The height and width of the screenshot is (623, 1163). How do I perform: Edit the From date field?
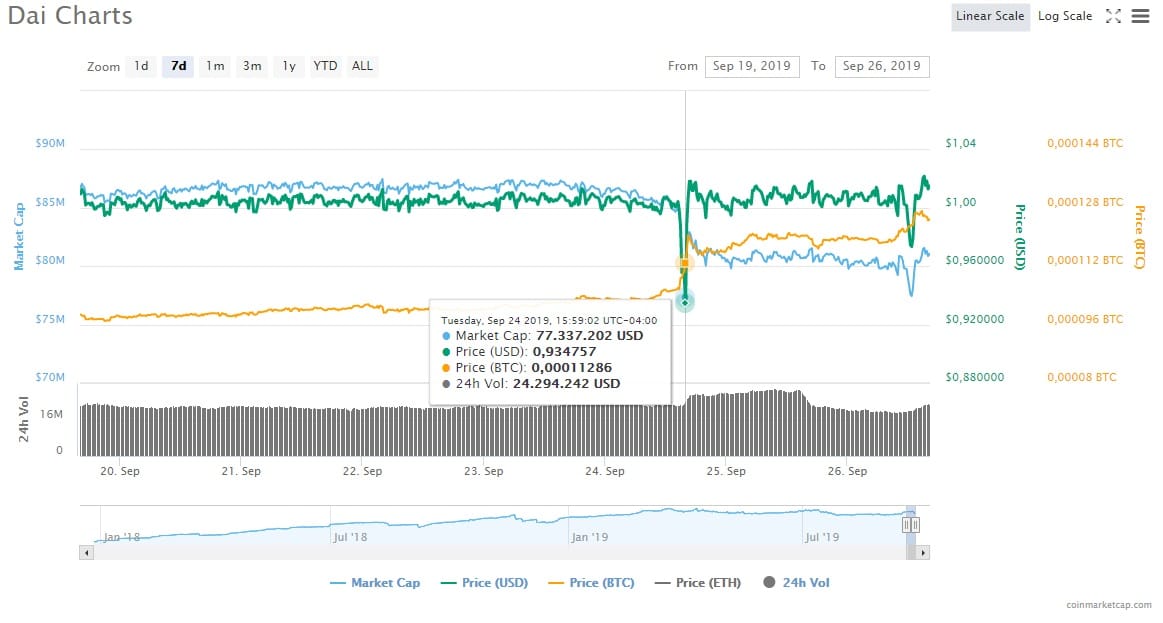click(752, 66)
